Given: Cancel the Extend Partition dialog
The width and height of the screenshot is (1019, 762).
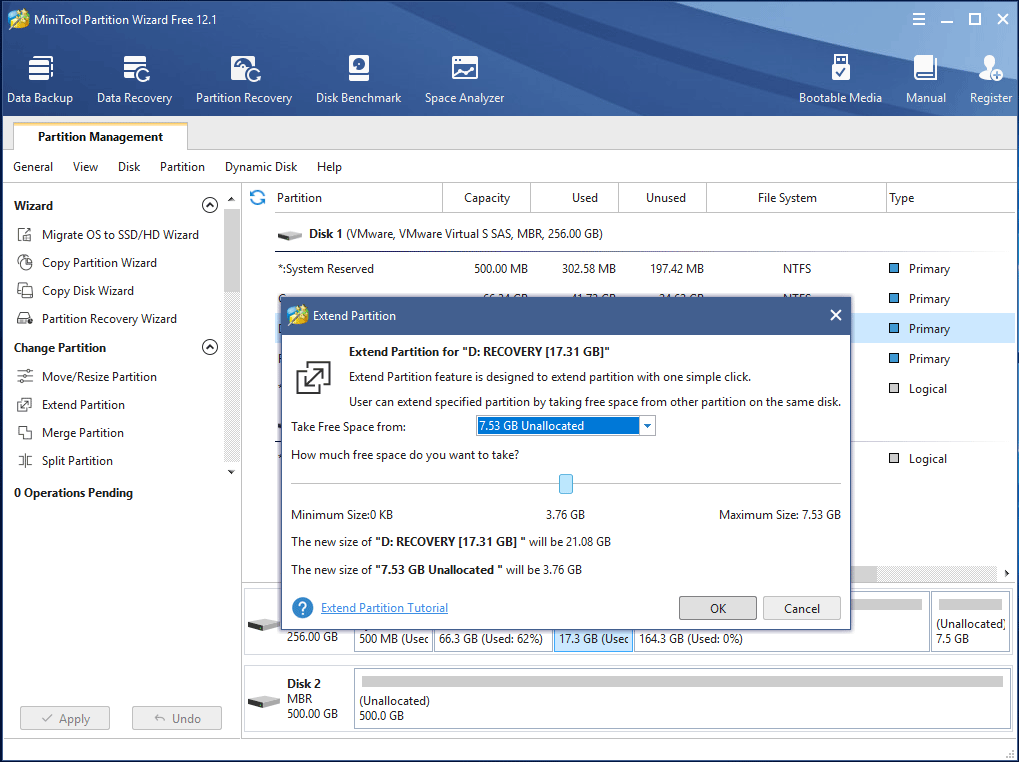Looking at the screenshot, I should click(x=801, y=608).
